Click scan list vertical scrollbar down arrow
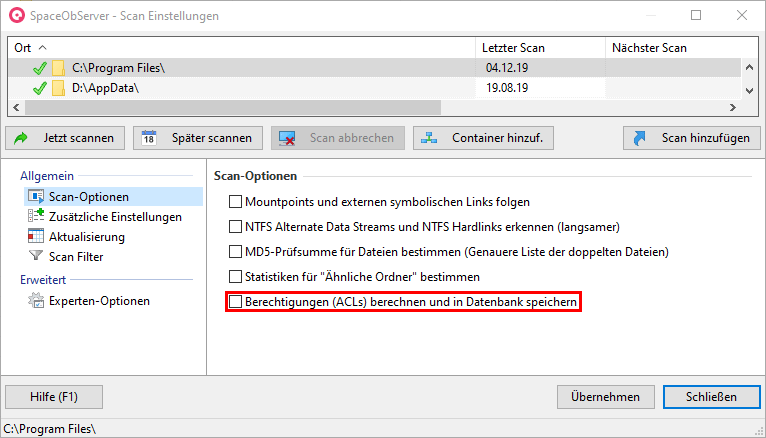 749,90
